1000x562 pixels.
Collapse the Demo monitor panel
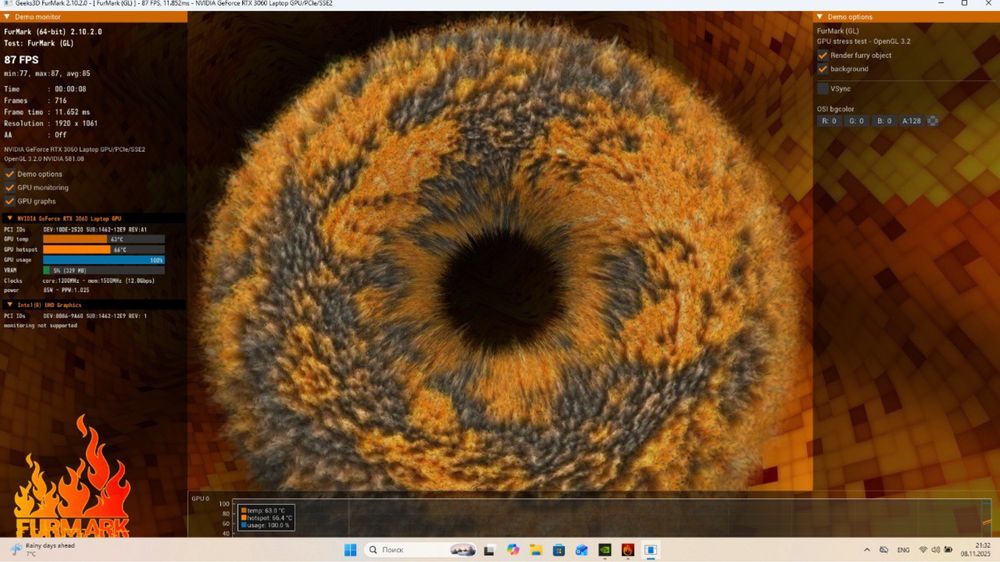click(x=7, y=17)
